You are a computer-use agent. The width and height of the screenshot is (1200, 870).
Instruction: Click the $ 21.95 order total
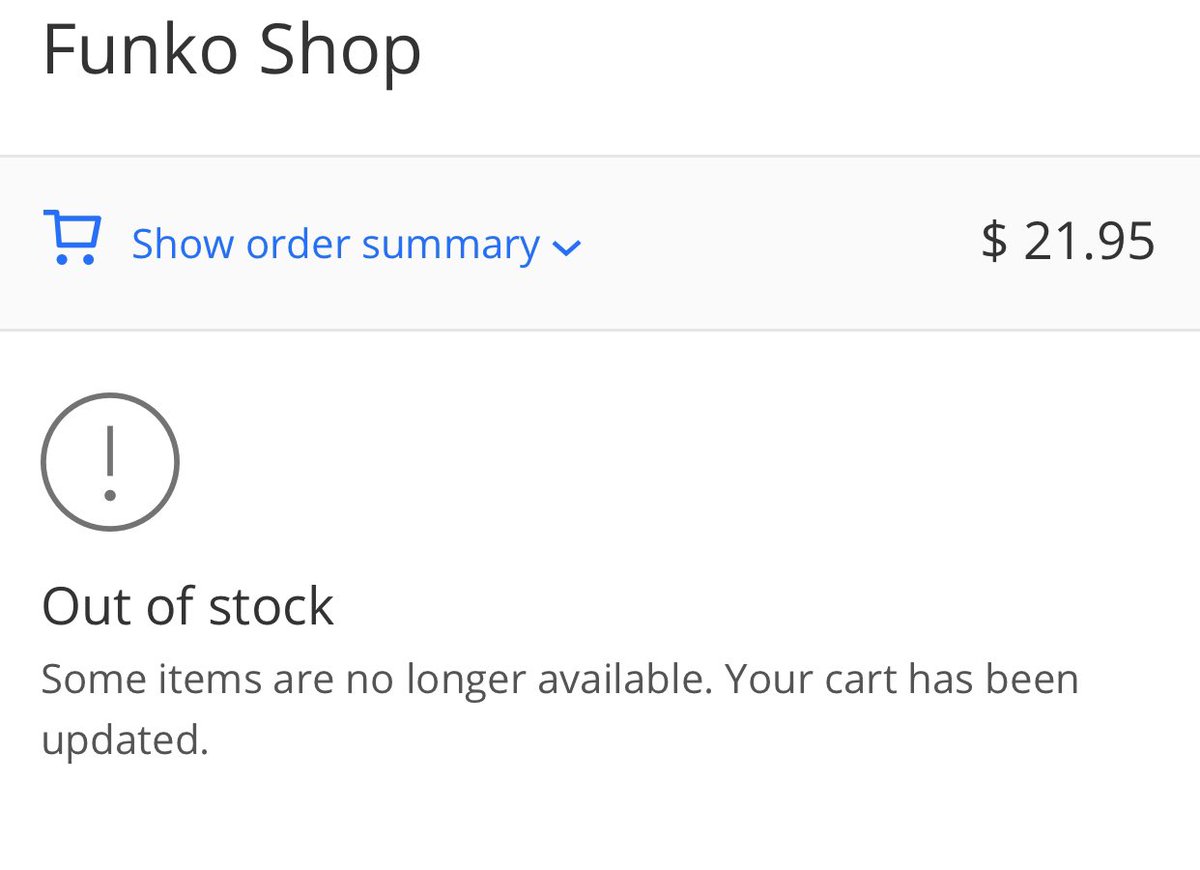pyautogui.click(x=1068, y=242)
